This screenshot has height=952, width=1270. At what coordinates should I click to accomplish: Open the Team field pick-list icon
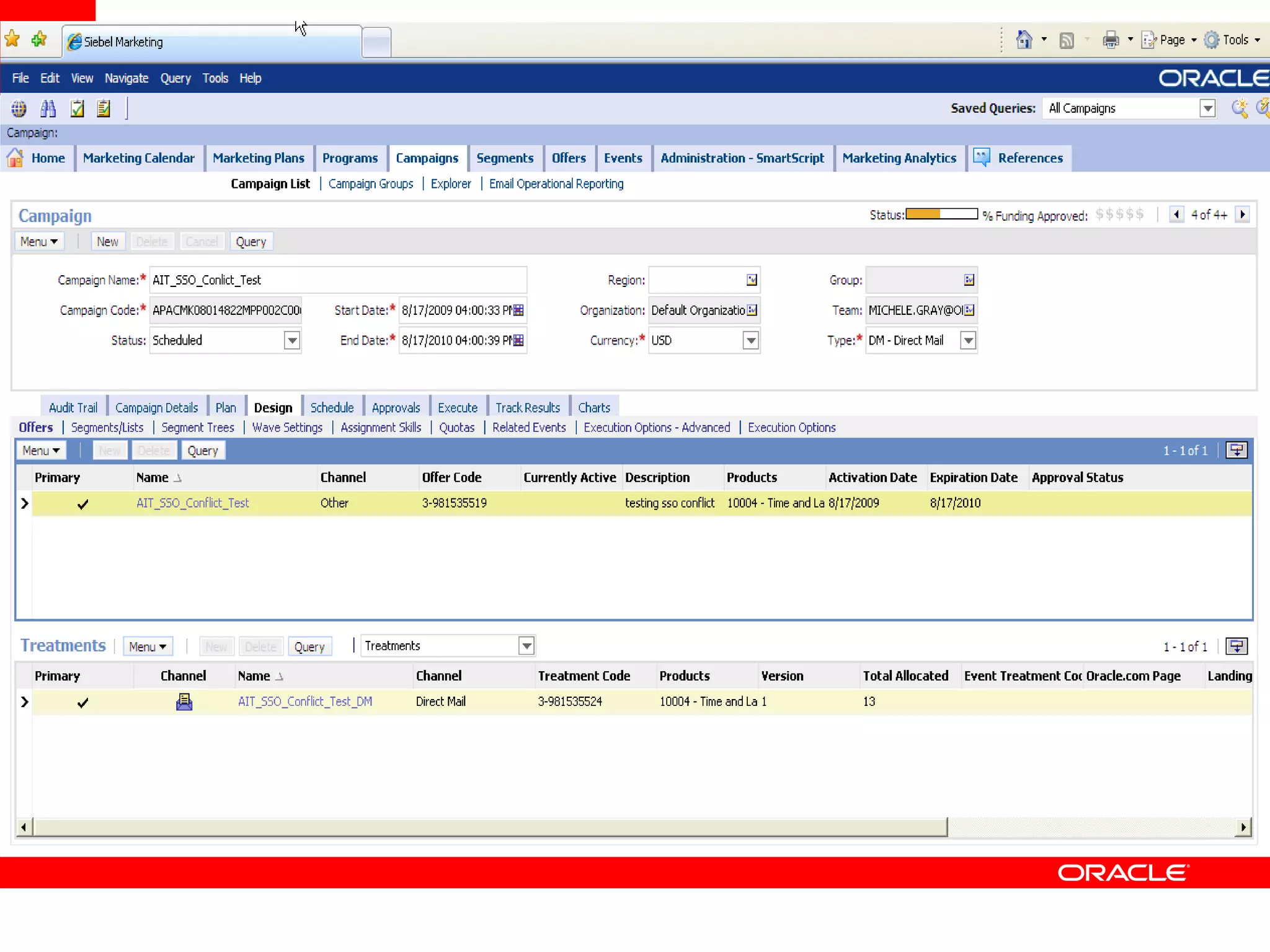[969, 310]
